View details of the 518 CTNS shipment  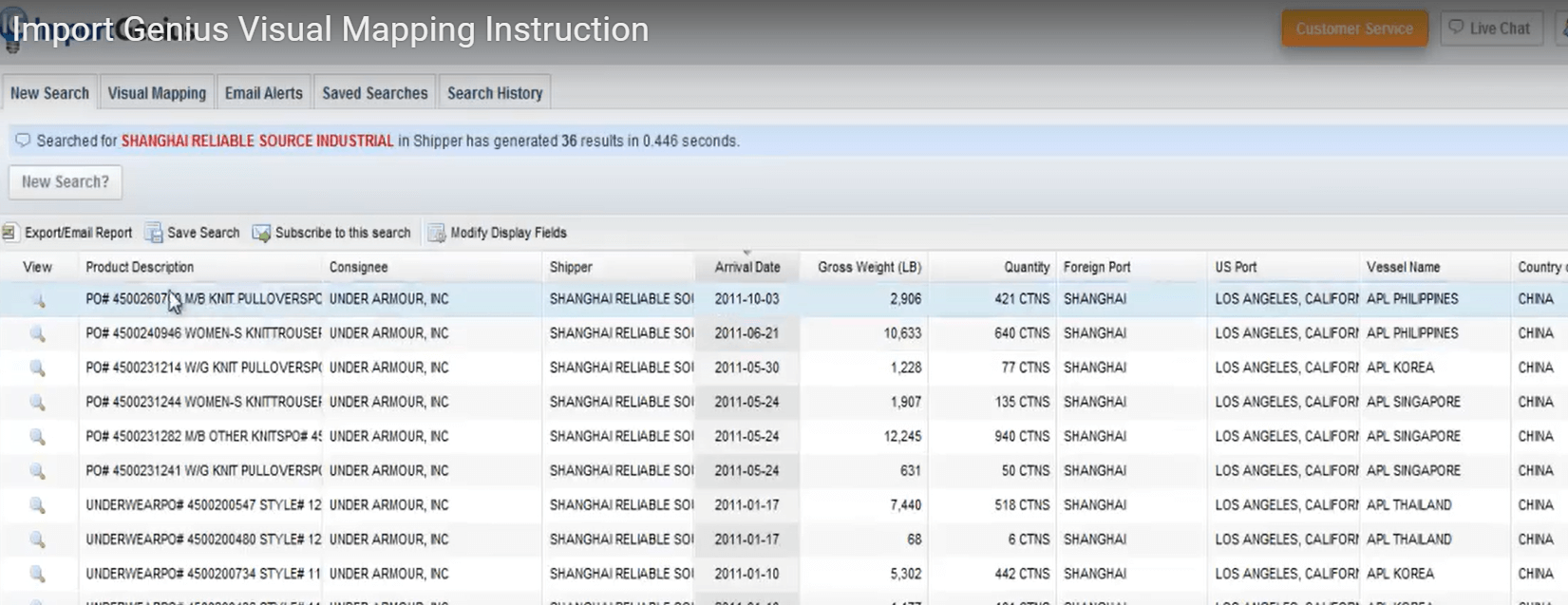pos(38,505)
